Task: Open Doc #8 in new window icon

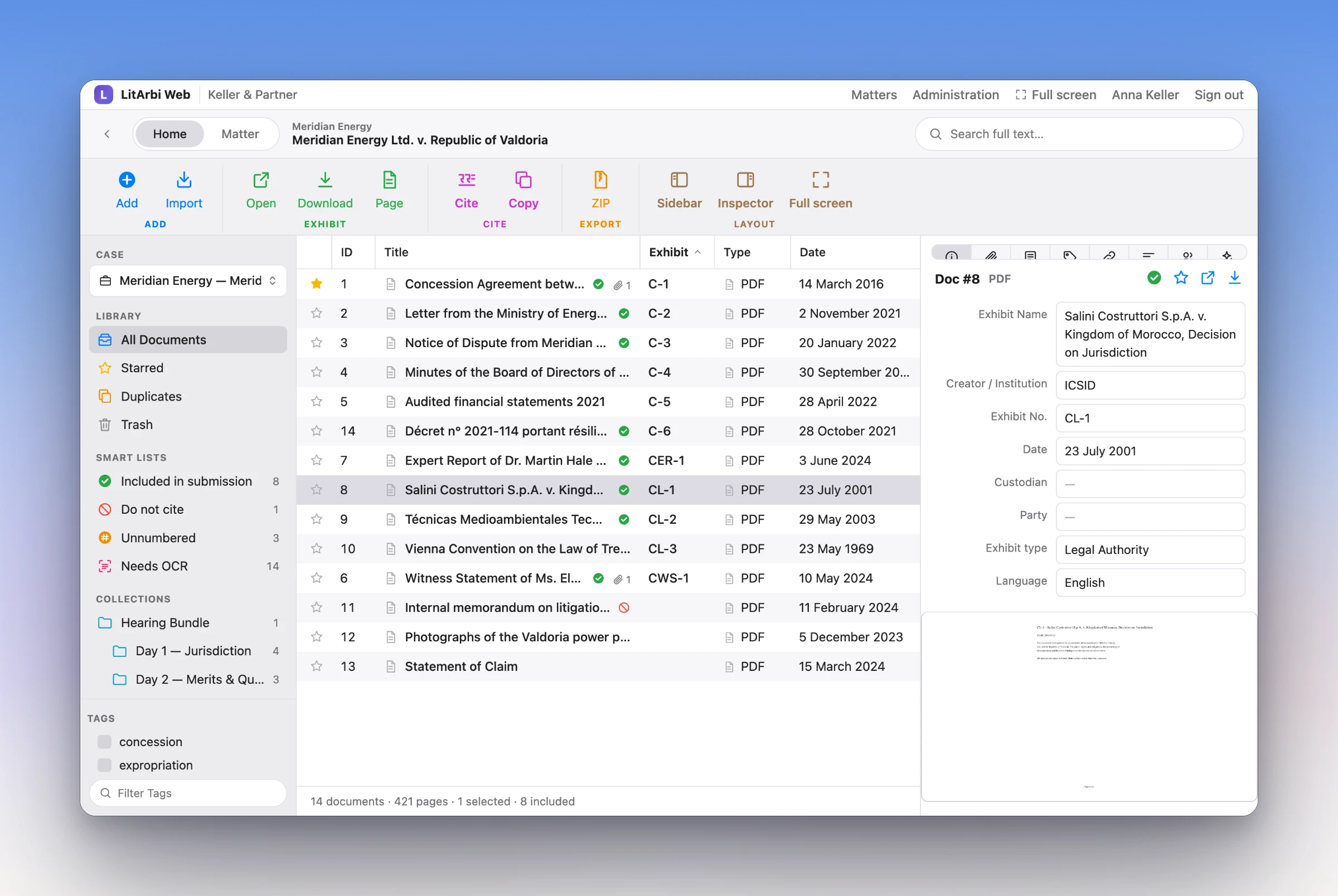Action: pyautogui.click(x=1208, y=278)
